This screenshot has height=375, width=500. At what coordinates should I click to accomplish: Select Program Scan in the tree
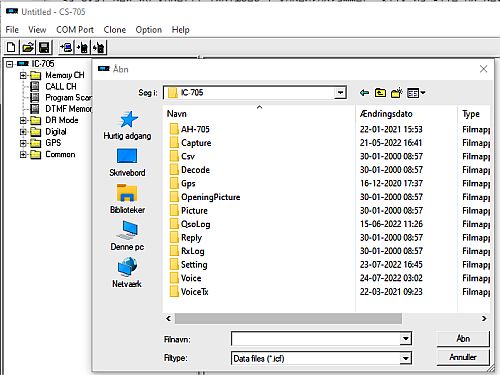coord(68,98)
